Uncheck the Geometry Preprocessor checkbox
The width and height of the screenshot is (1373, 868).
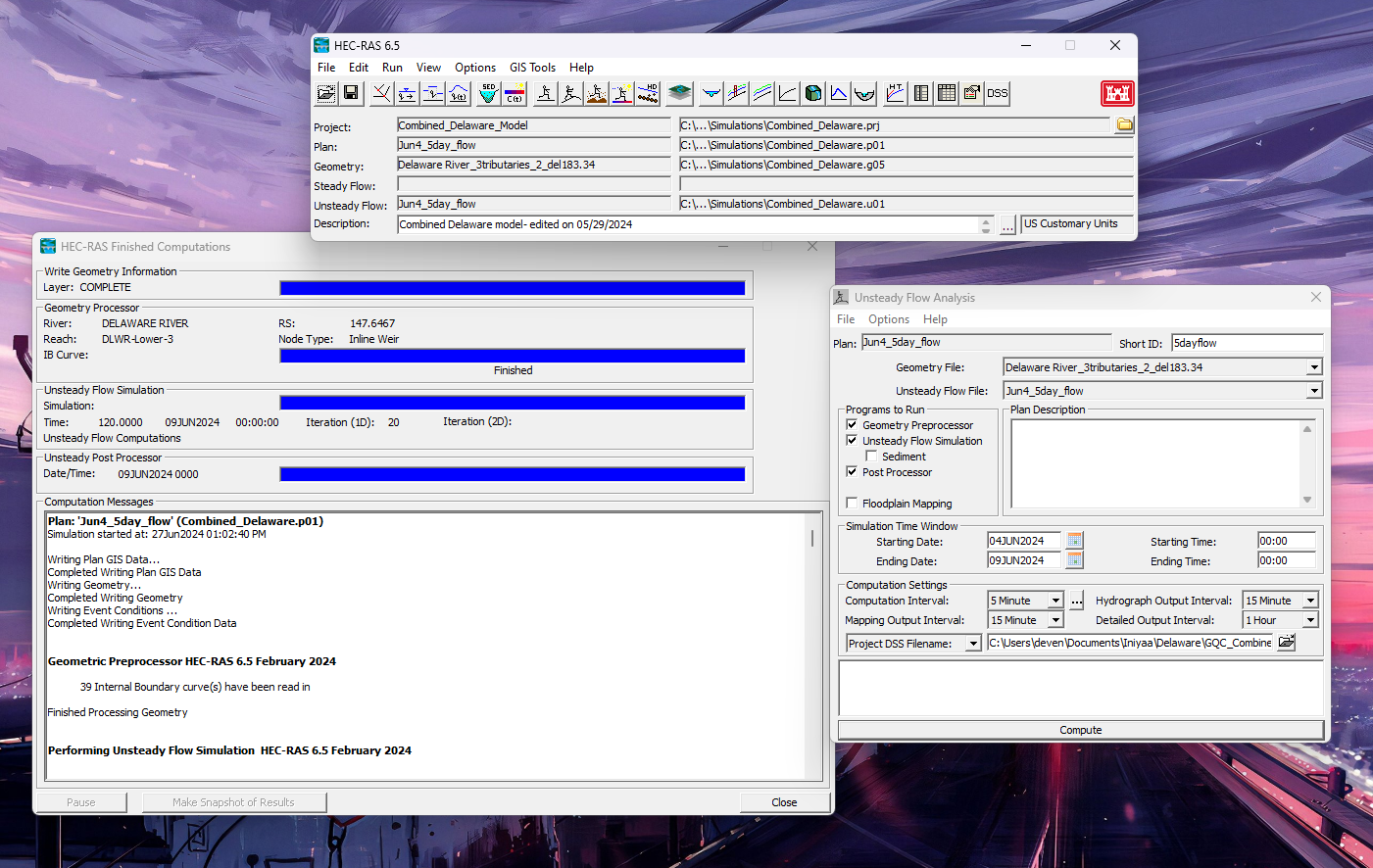(852, 425)
